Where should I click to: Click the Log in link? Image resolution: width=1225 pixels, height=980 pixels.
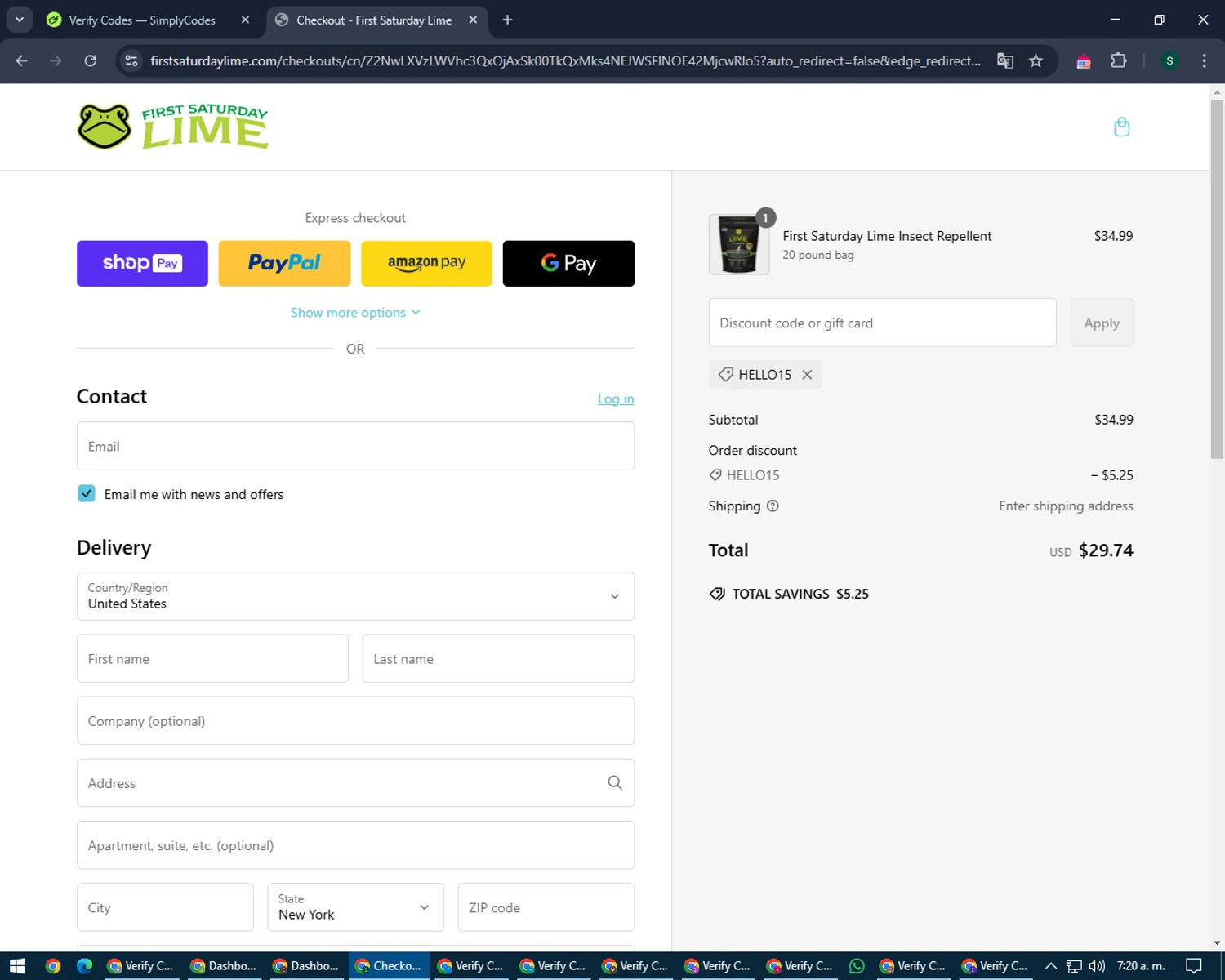[x=616, y=399]
